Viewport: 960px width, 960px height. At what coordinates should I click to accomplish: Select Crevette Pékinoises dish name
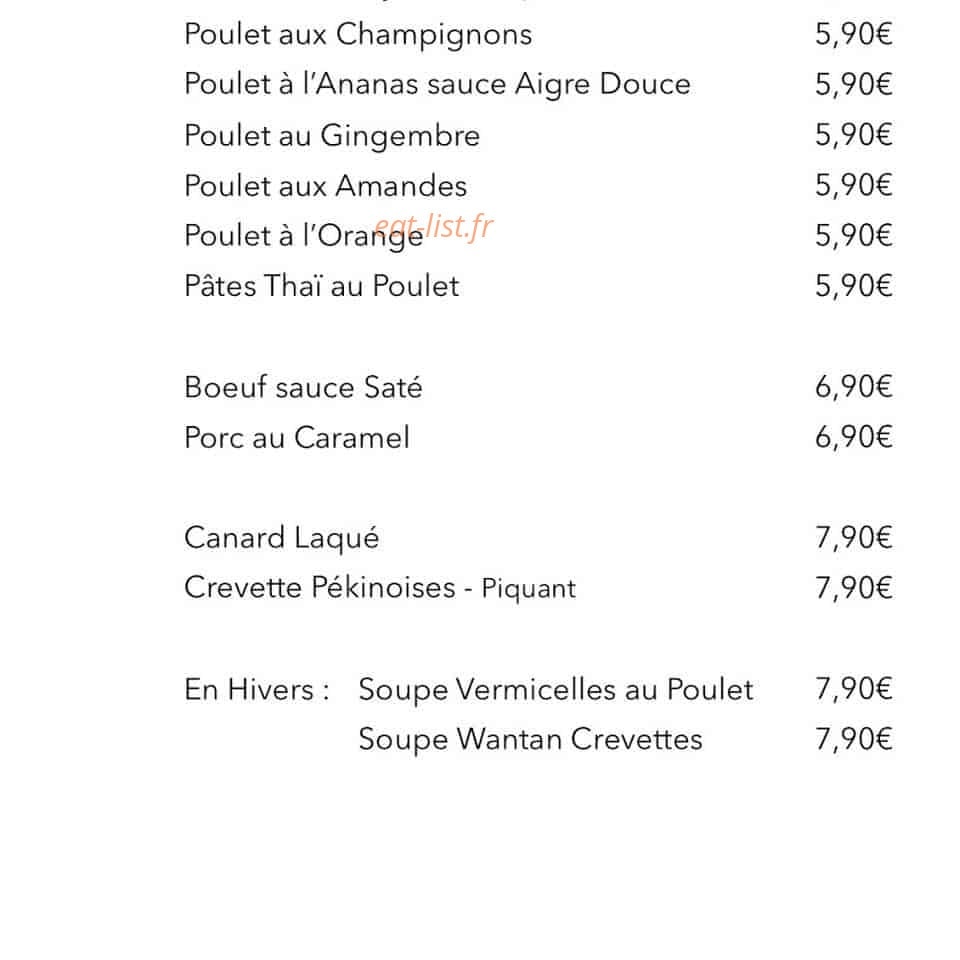pos(320,588)
